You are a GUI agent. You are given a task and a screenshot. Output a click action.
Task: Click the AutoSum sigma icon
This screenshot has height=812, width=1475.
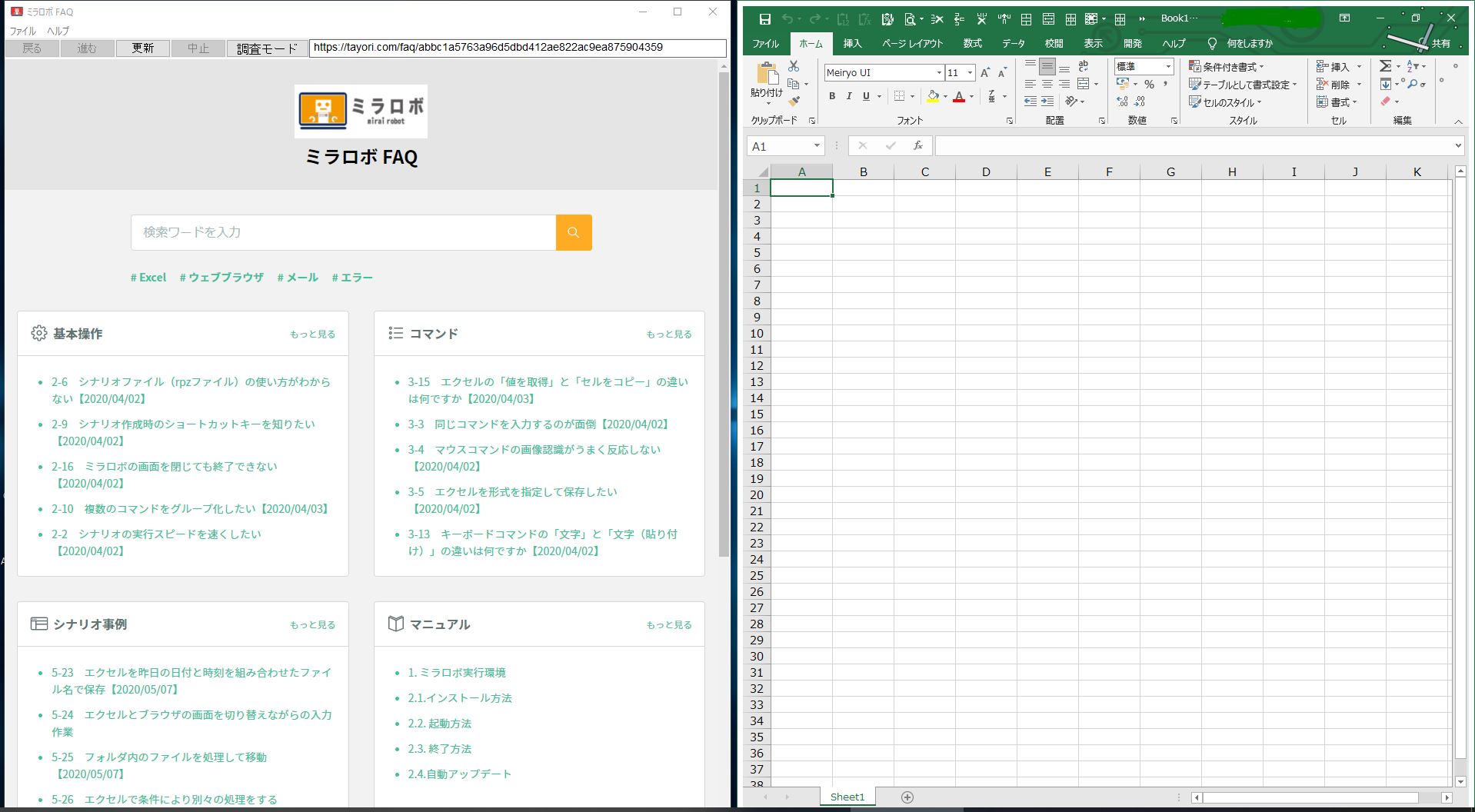coord(1385,66)
